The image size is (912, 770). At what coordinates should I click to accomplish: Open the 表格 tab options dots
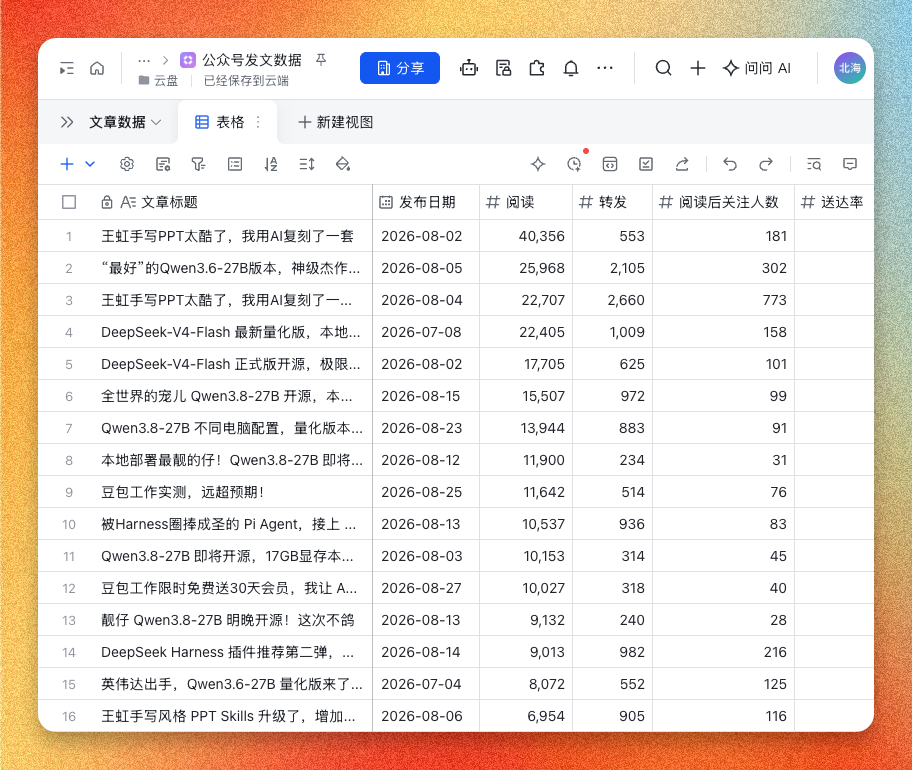[x=258, y=122]
